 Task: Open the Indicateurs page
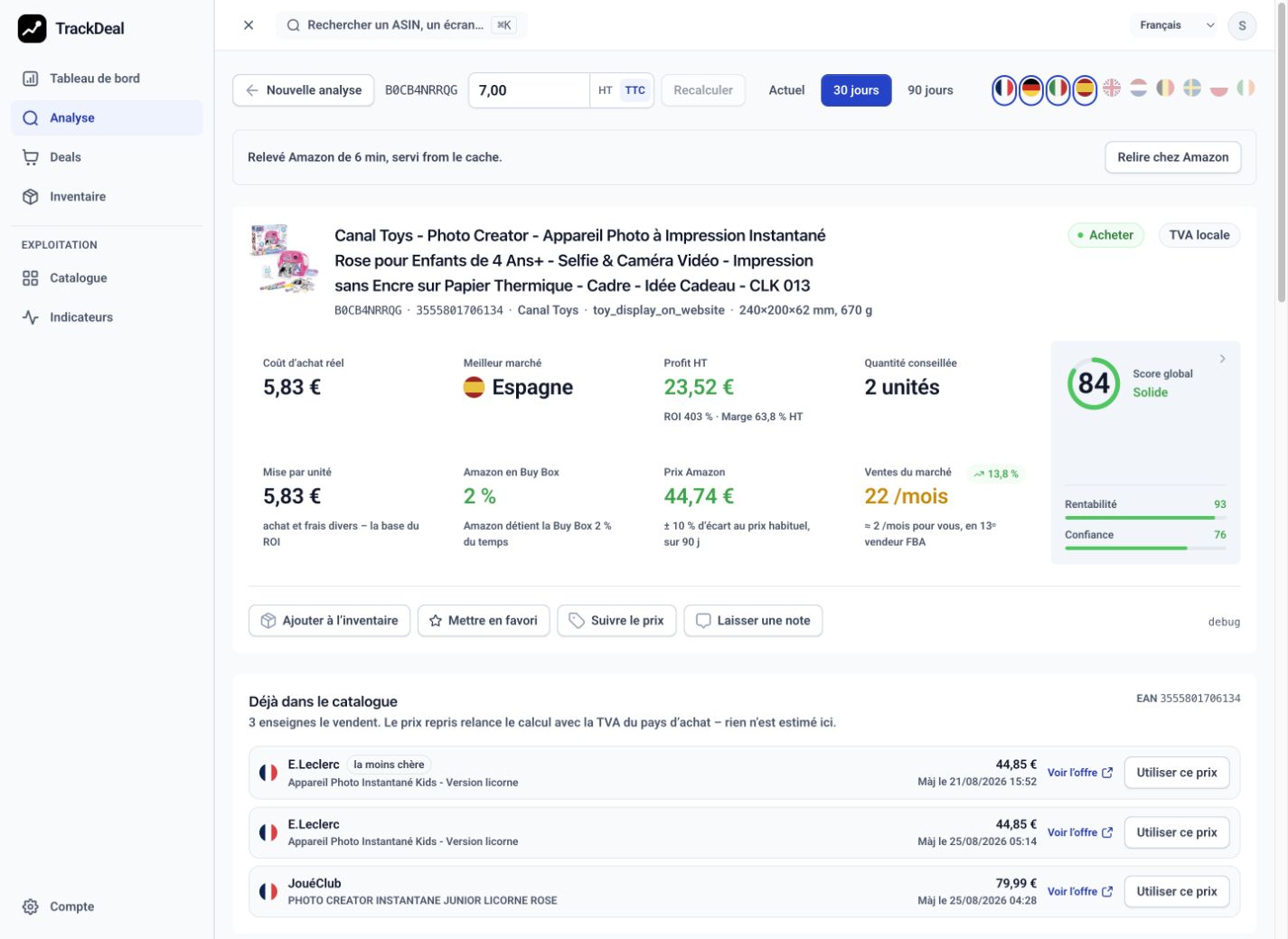pyautogui.click(x=107, y=317)
